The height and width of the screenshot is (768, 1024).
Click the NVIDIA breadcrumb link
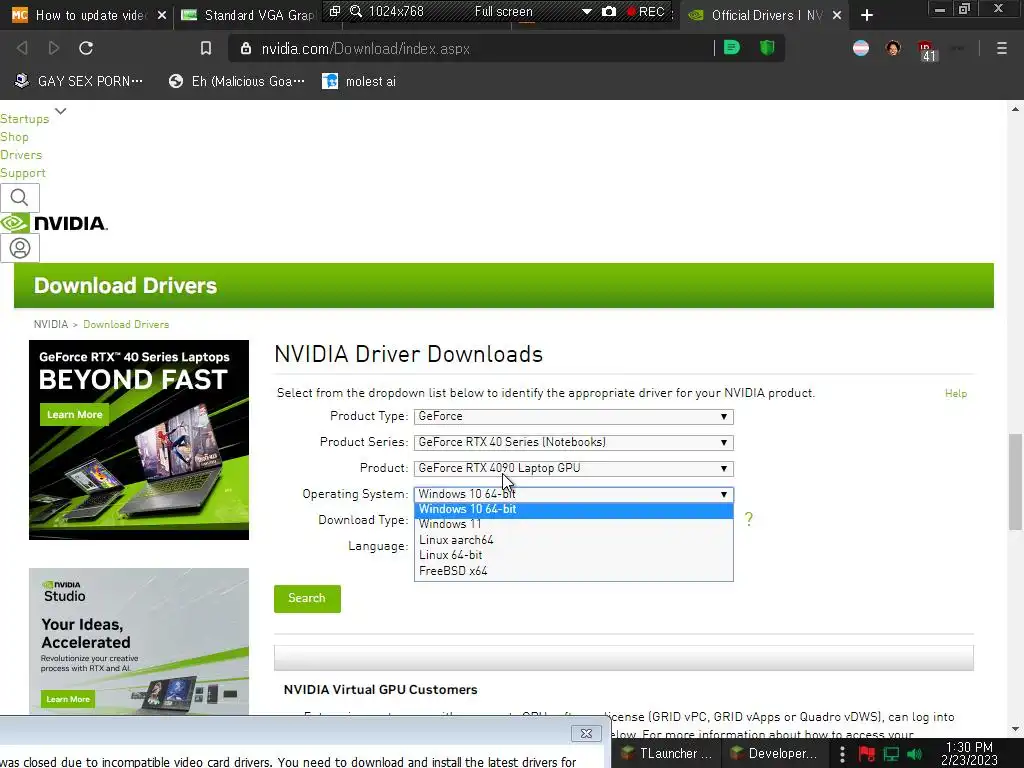(x=51, y=325)
